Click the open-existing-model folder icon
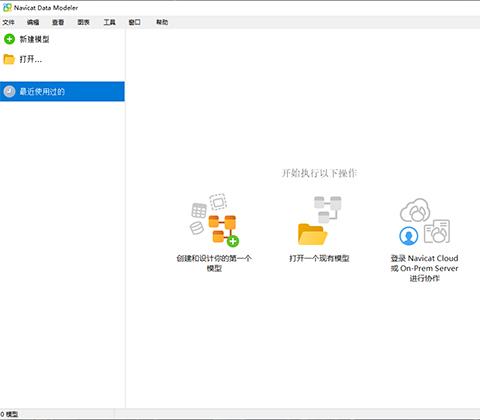Screen dimensions: 480x420 [x=319, y=221]
